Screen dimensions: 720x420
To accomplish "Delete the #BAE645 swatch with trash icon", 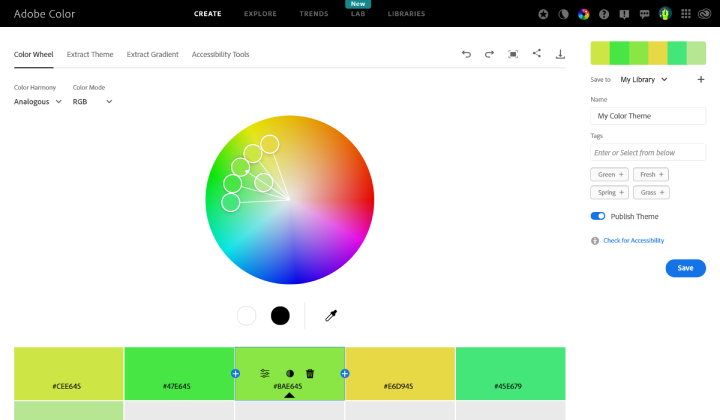I will pos(310,373).
